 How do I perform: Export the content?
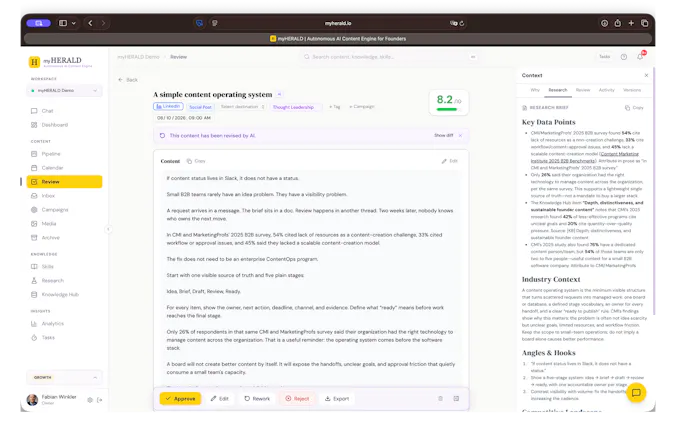[x=337, y=398]
